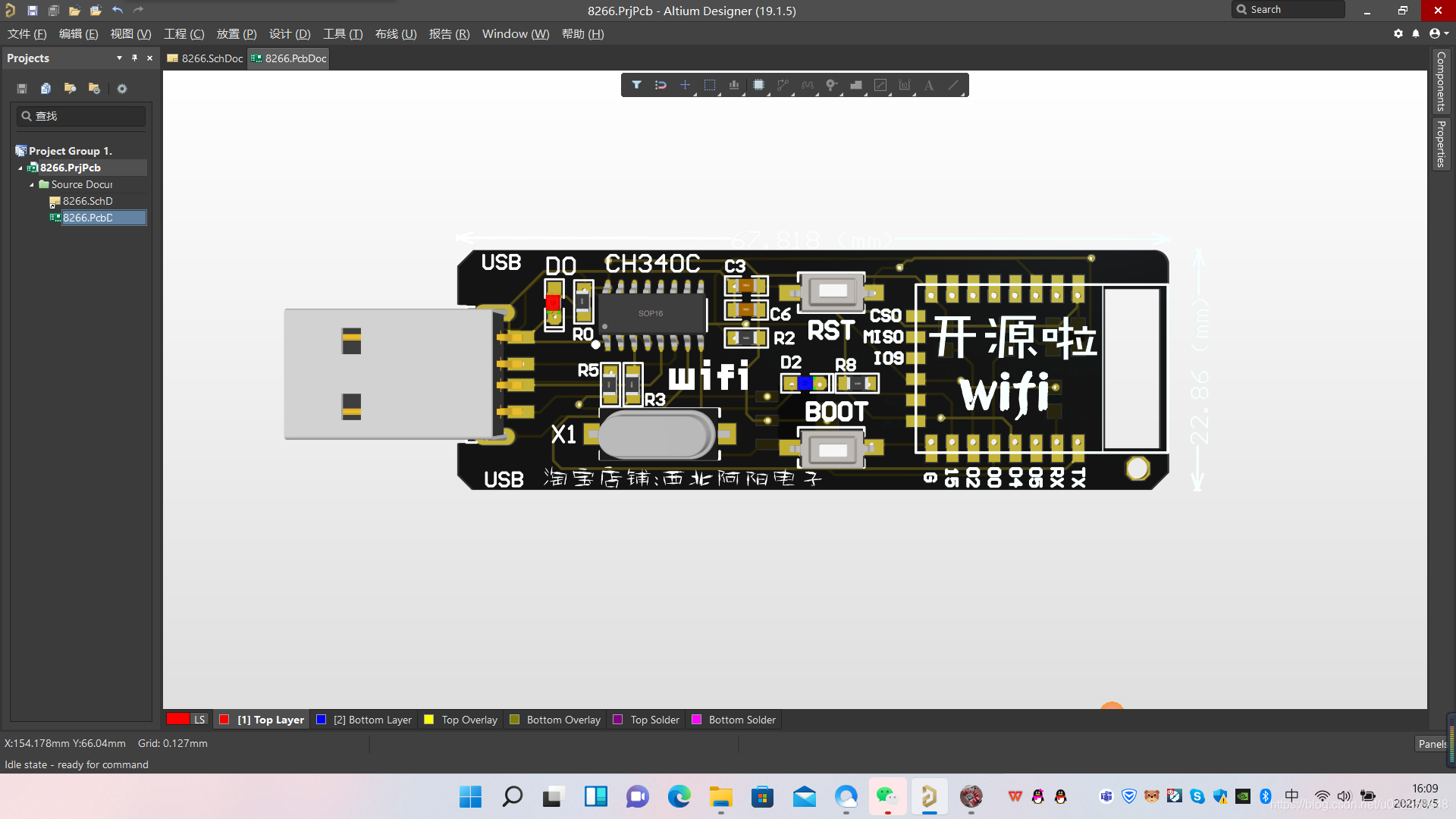Choose the rectangular selection tool

[x=710, y=85]
